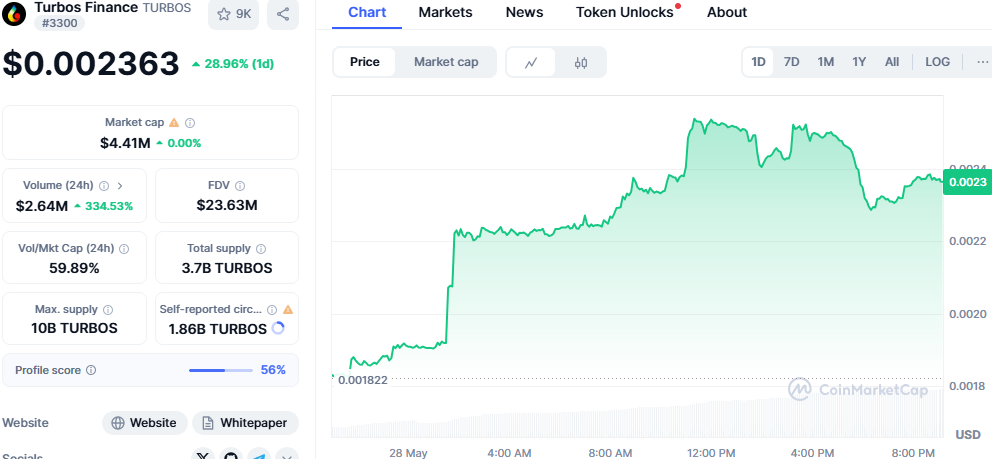
Task: Open the Market cap info icon
Action: tap(190, 123)
